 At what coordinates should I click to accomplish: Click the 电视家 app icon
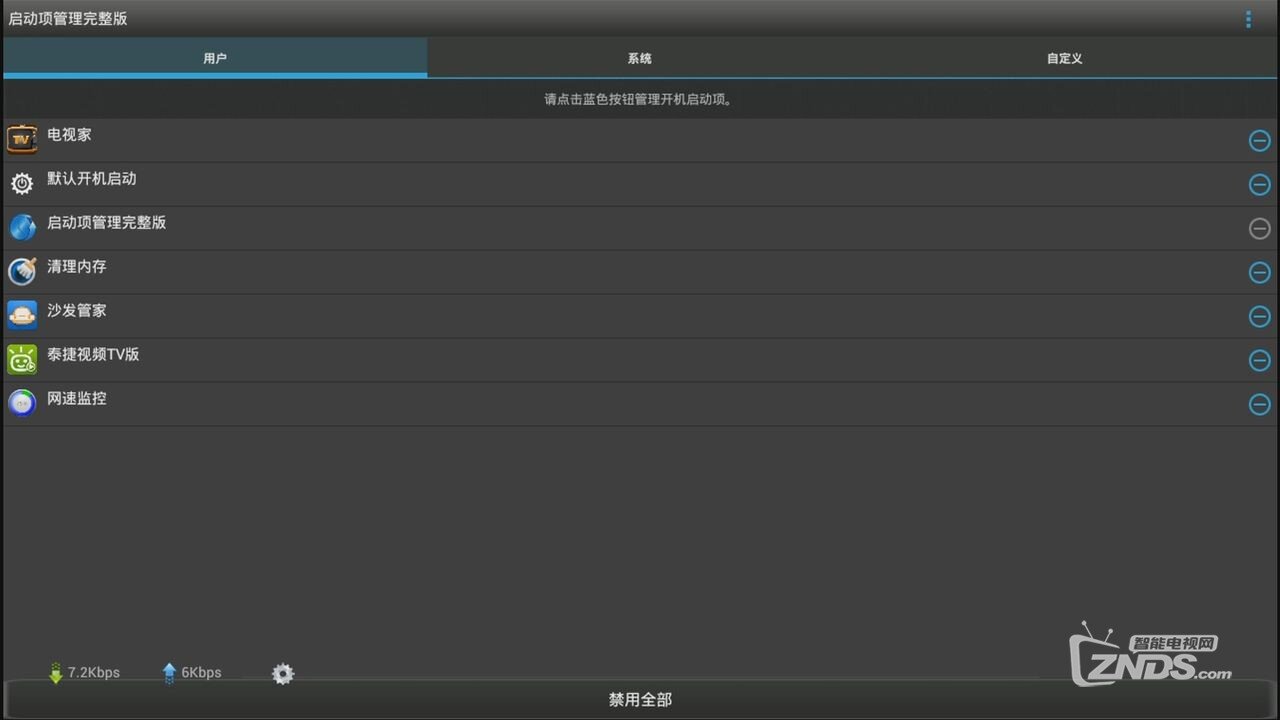pos(22,139)
